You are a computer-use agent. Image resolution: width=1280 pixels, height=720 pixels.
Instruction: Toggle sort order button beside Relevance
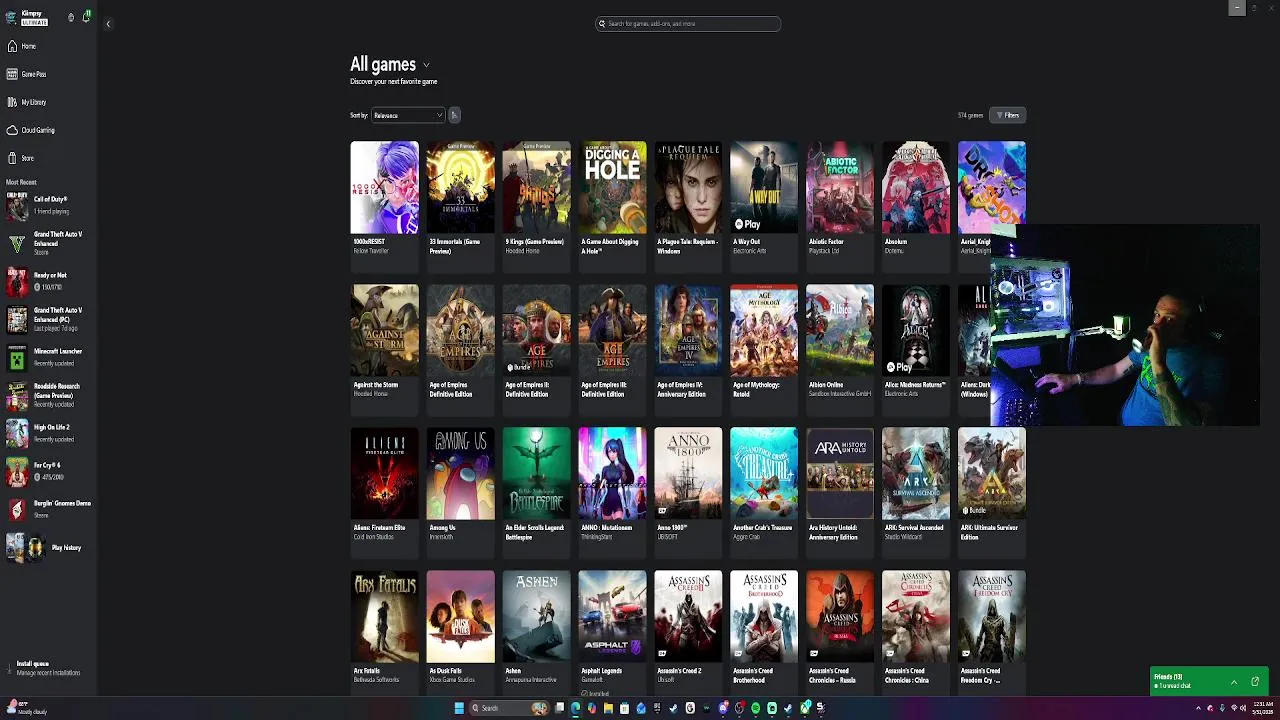[454, 115]
